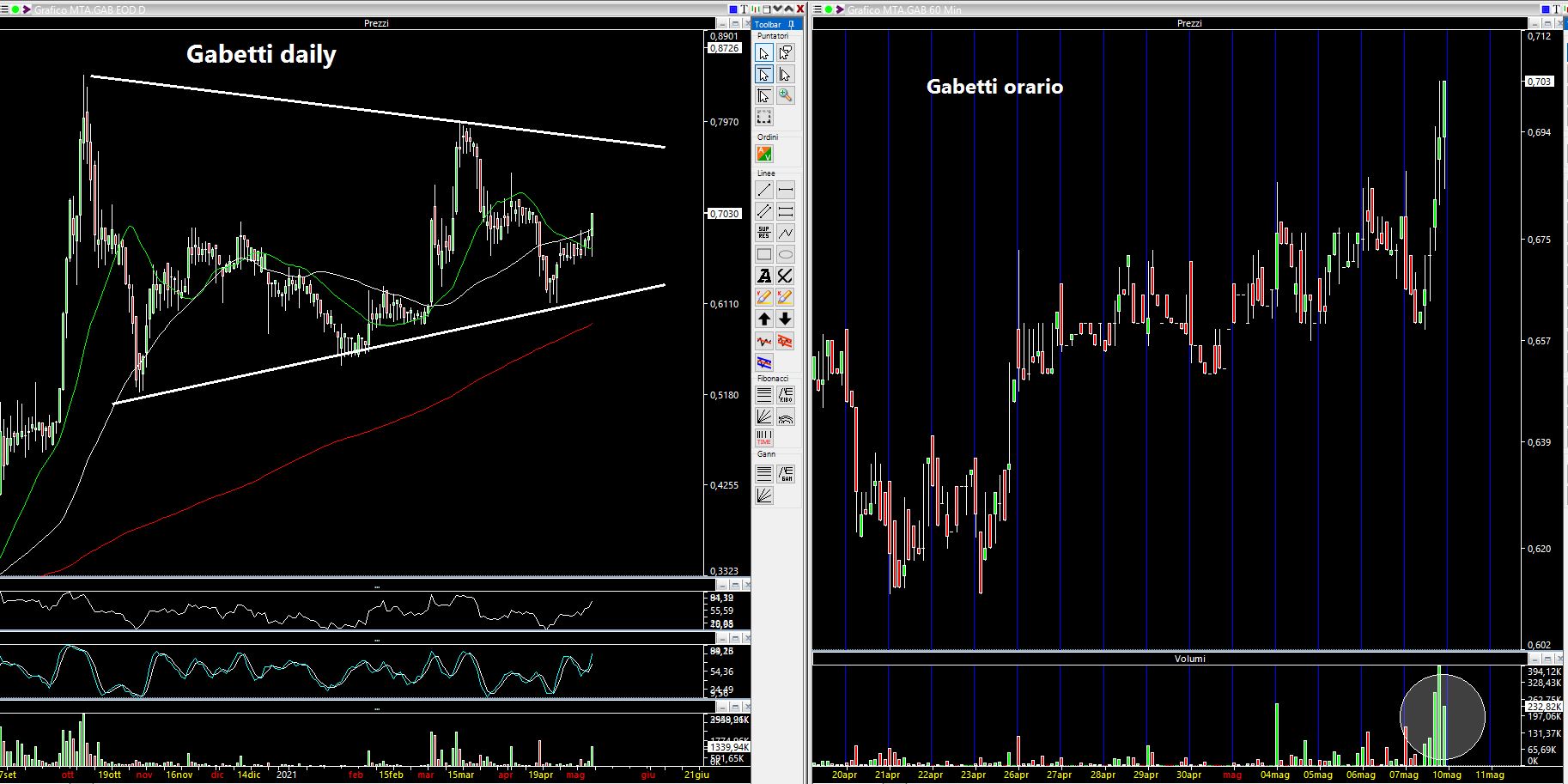Click the blue square in daily chart header
This screenshot has width=1568, height=784.
tap(733, 9)
